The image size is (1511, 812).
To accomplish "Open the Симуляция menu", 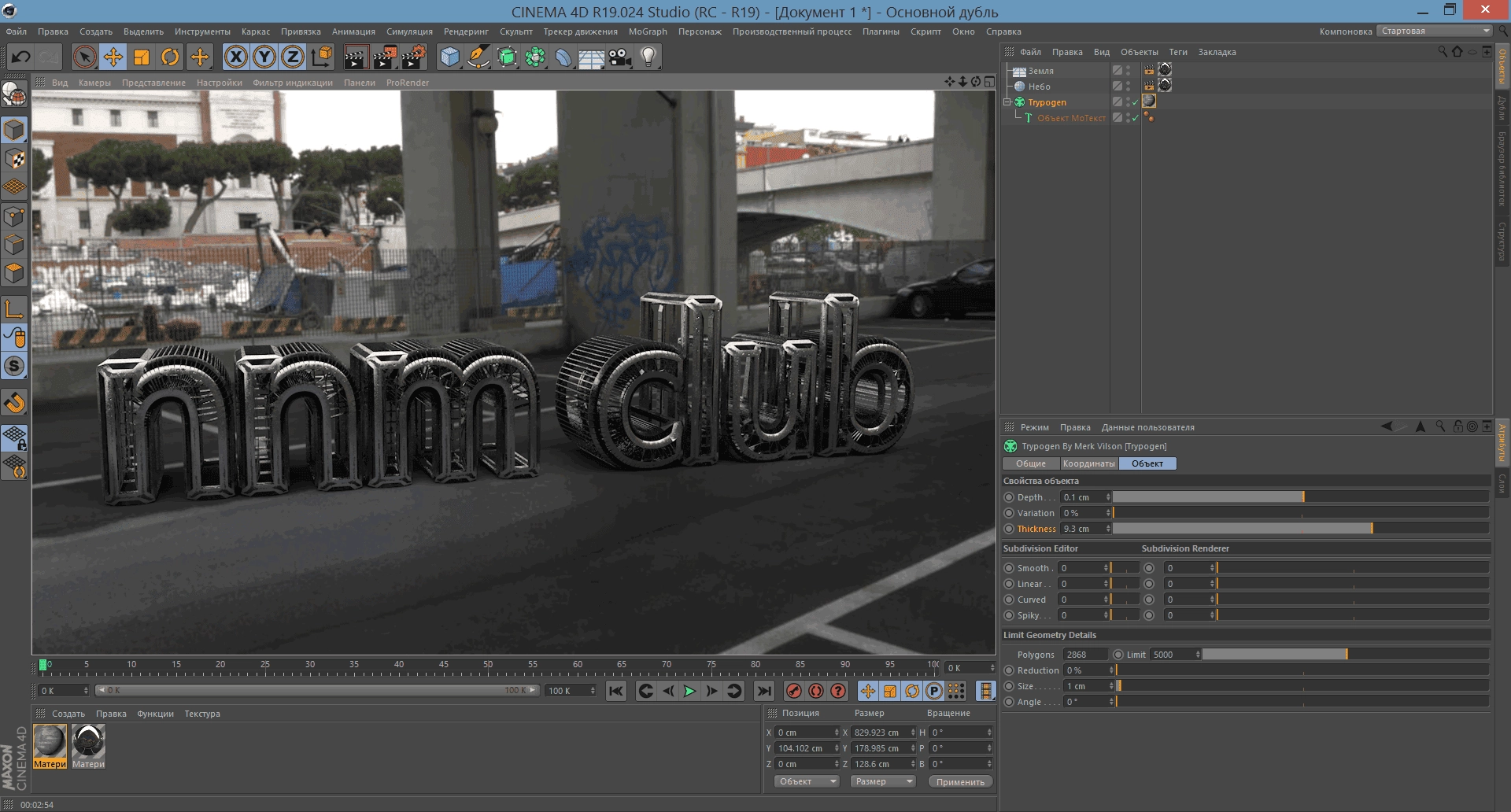I will (409, 31).
